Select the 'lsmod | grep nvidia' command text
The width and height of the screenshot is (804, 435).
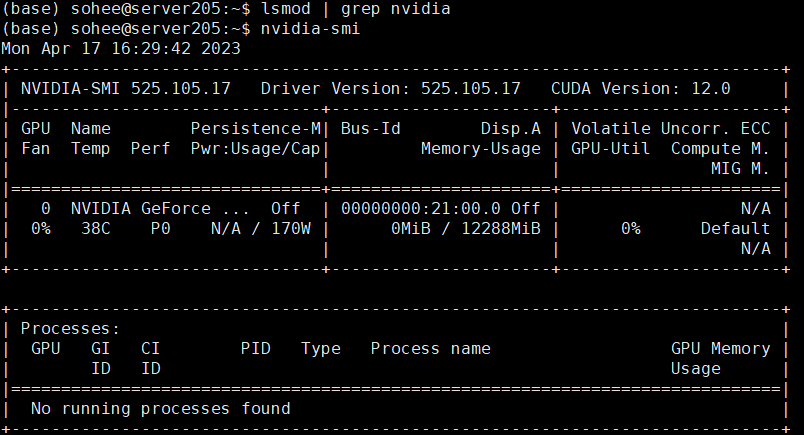pos(355,9)
